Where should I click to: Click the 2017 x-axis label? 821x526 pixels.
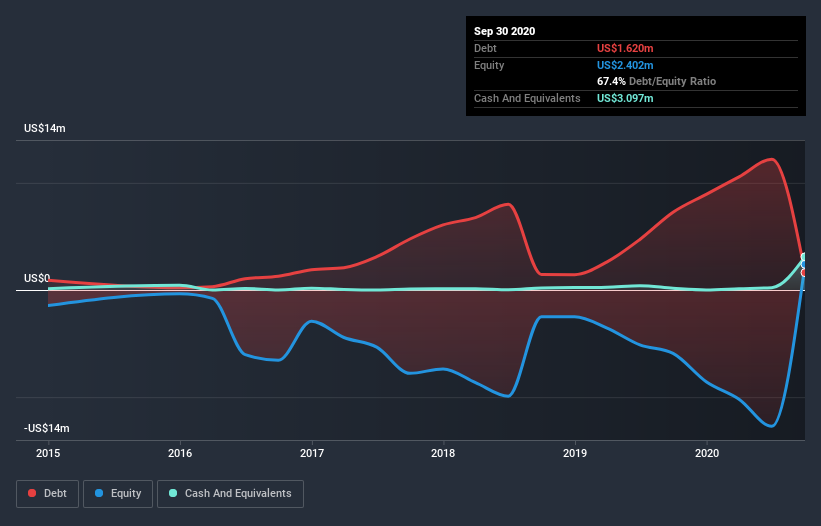312,453
